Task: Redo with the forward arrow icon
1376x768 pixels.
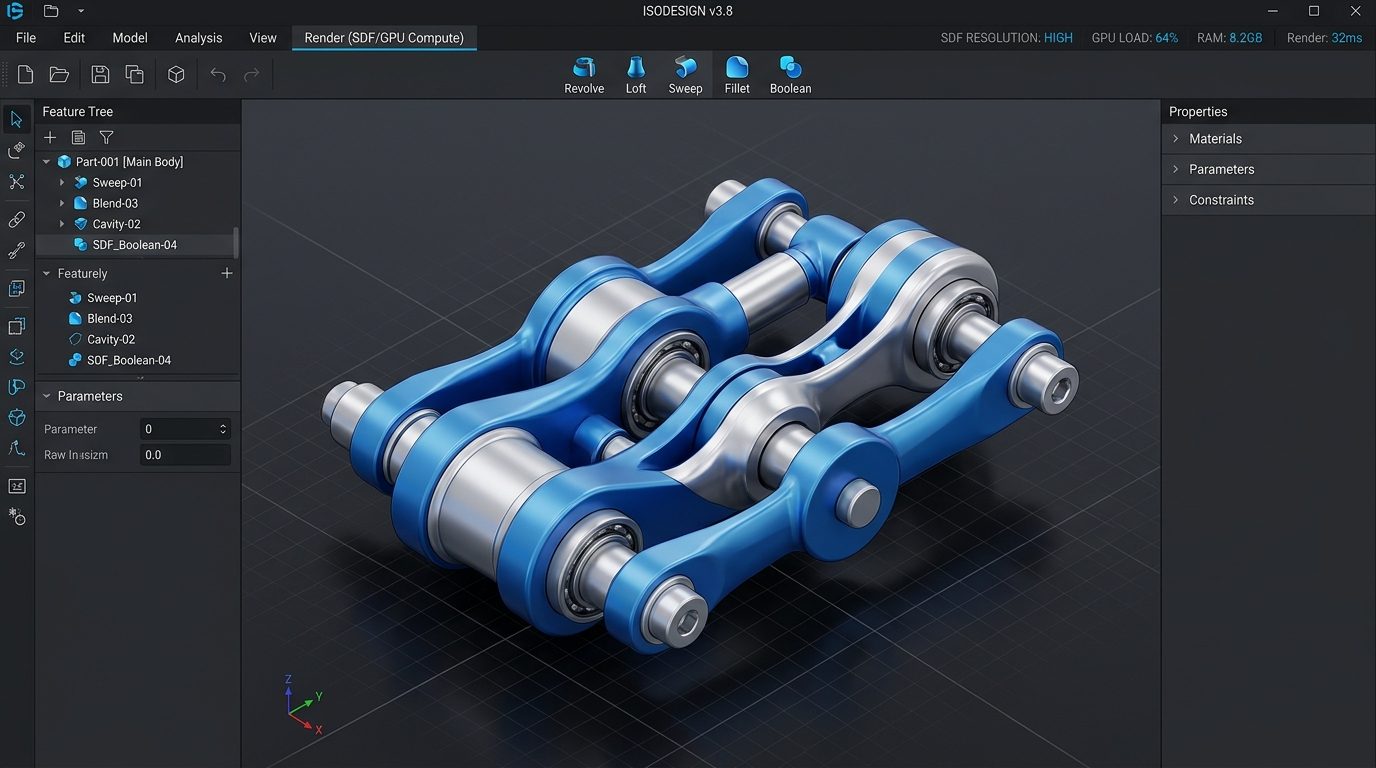Action: (x=252, y=74)
